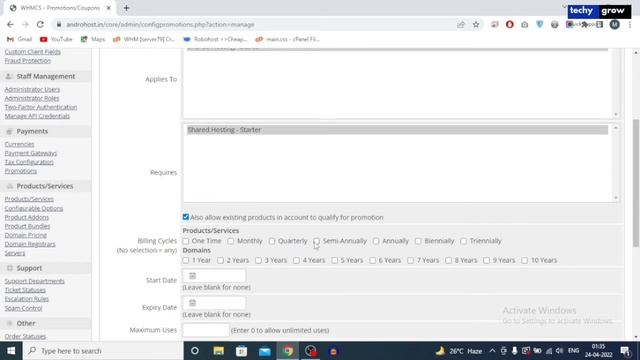Open the main.css cPanel bookmark
This screenshot has width=640, height=360.
(288, 39)
